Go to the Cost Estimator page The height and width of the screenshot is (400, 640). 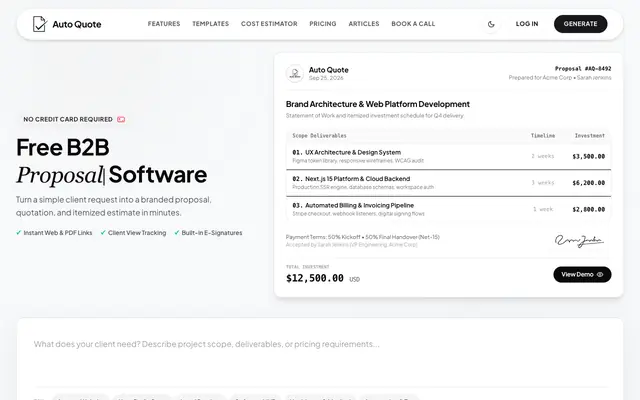269,24
